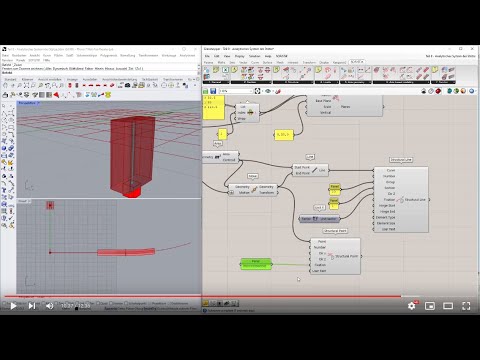Open the canvas zoom percentage dropdown
Viewport: 480px width, 360px height.
[x=236, y=91]
